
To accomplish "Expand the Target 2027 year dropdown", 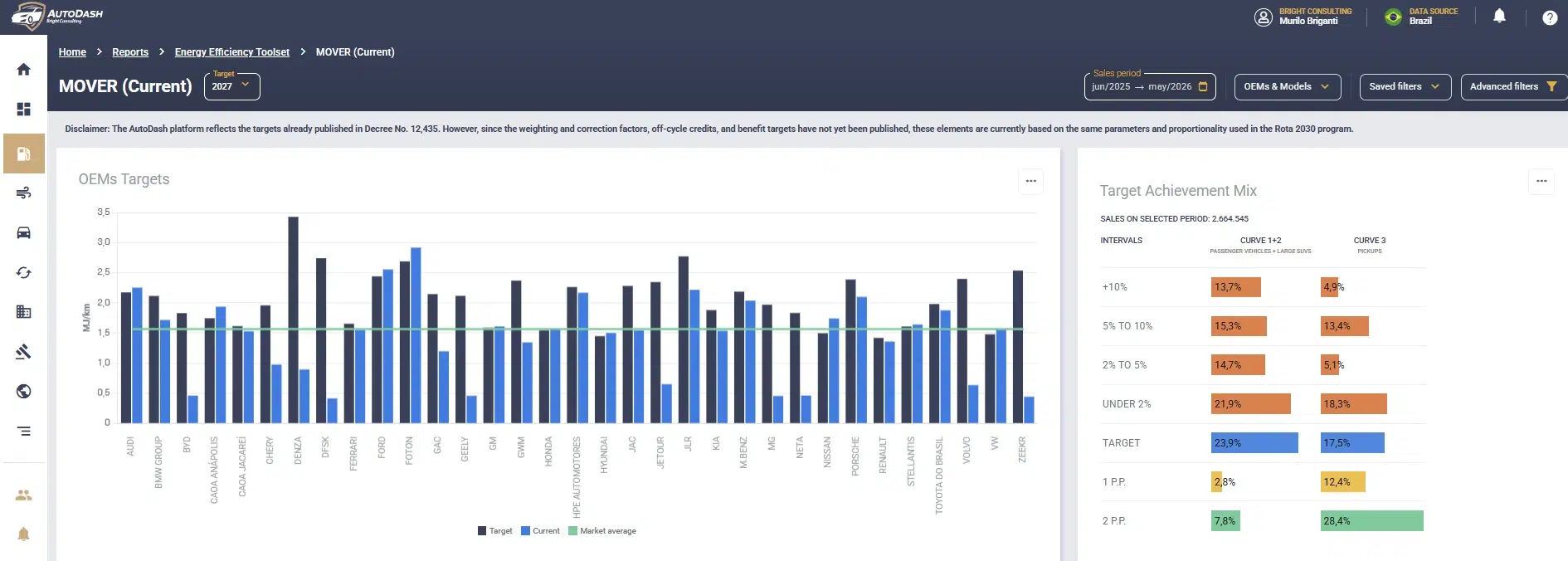I will [x=232, y=86].
